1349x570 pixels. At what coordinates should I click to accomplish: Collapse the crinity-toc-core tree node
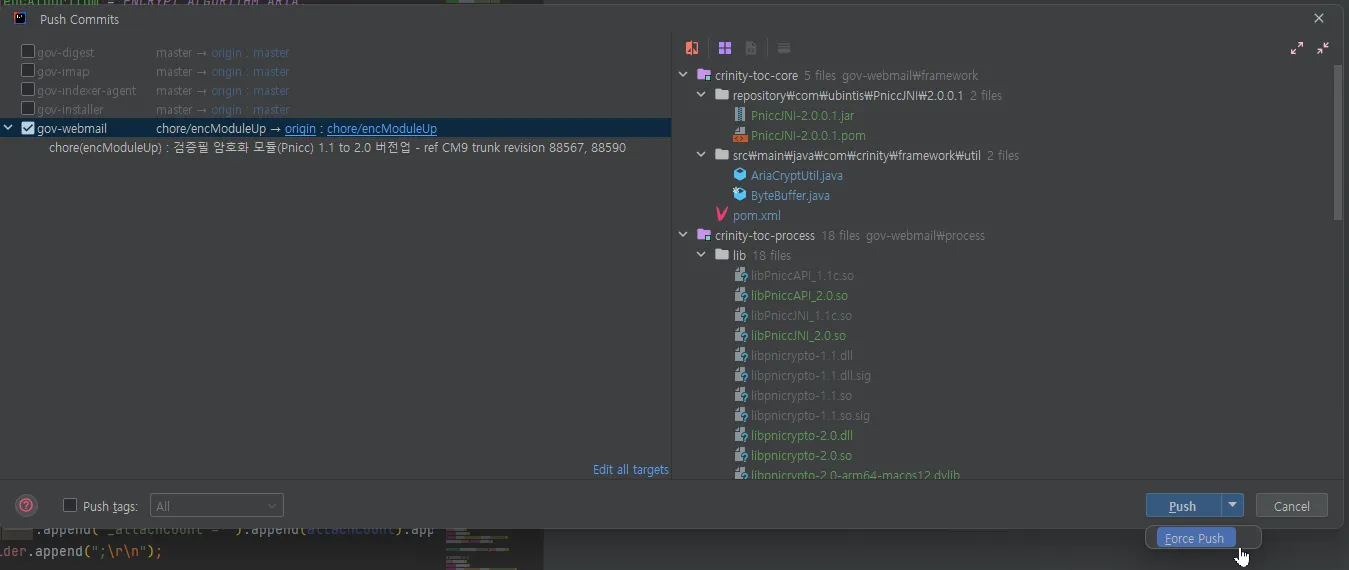pyautogui.click(x=684, y=75)
